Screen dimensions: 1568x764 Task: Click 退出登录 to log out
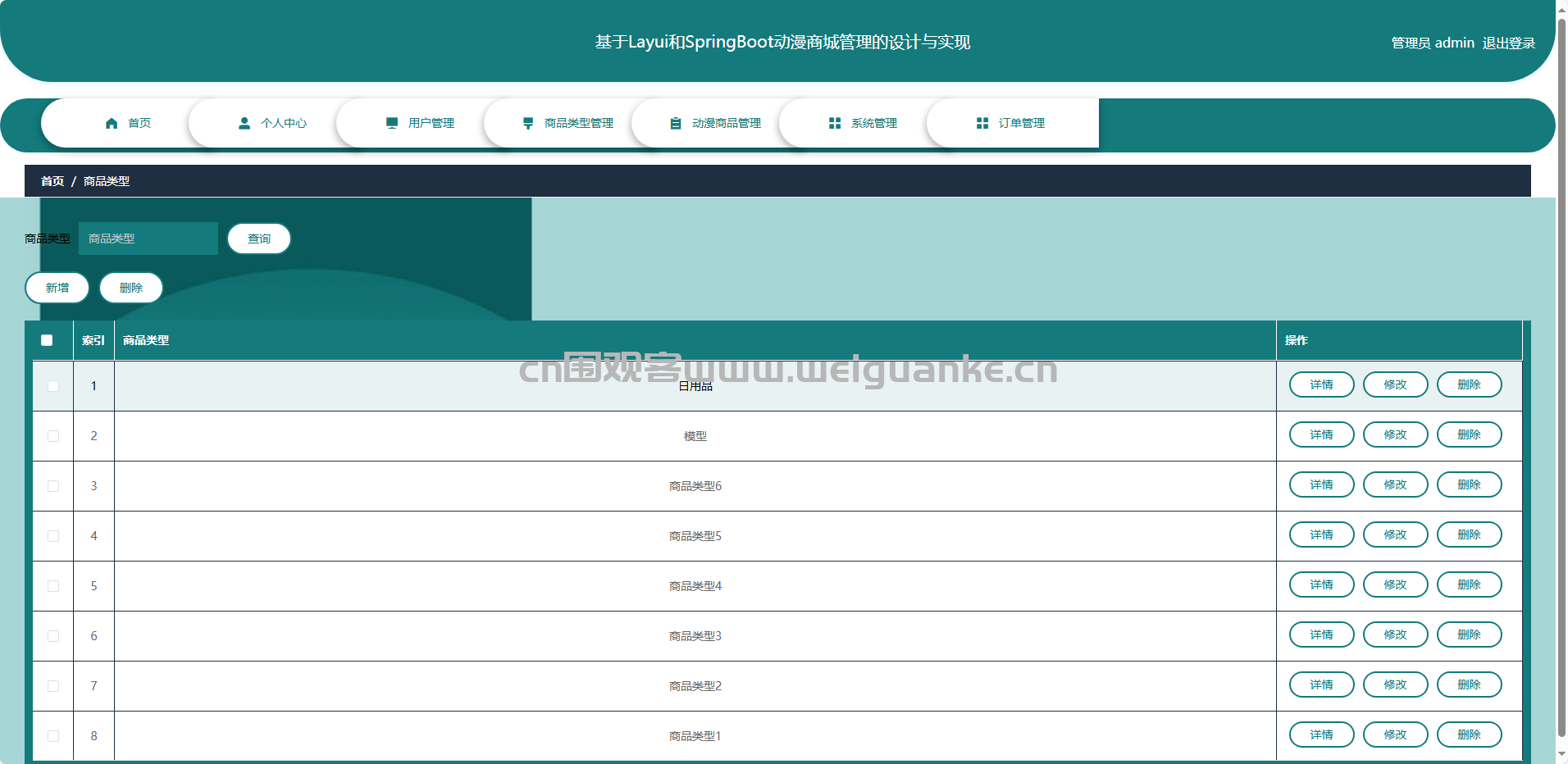point(1509,43)
